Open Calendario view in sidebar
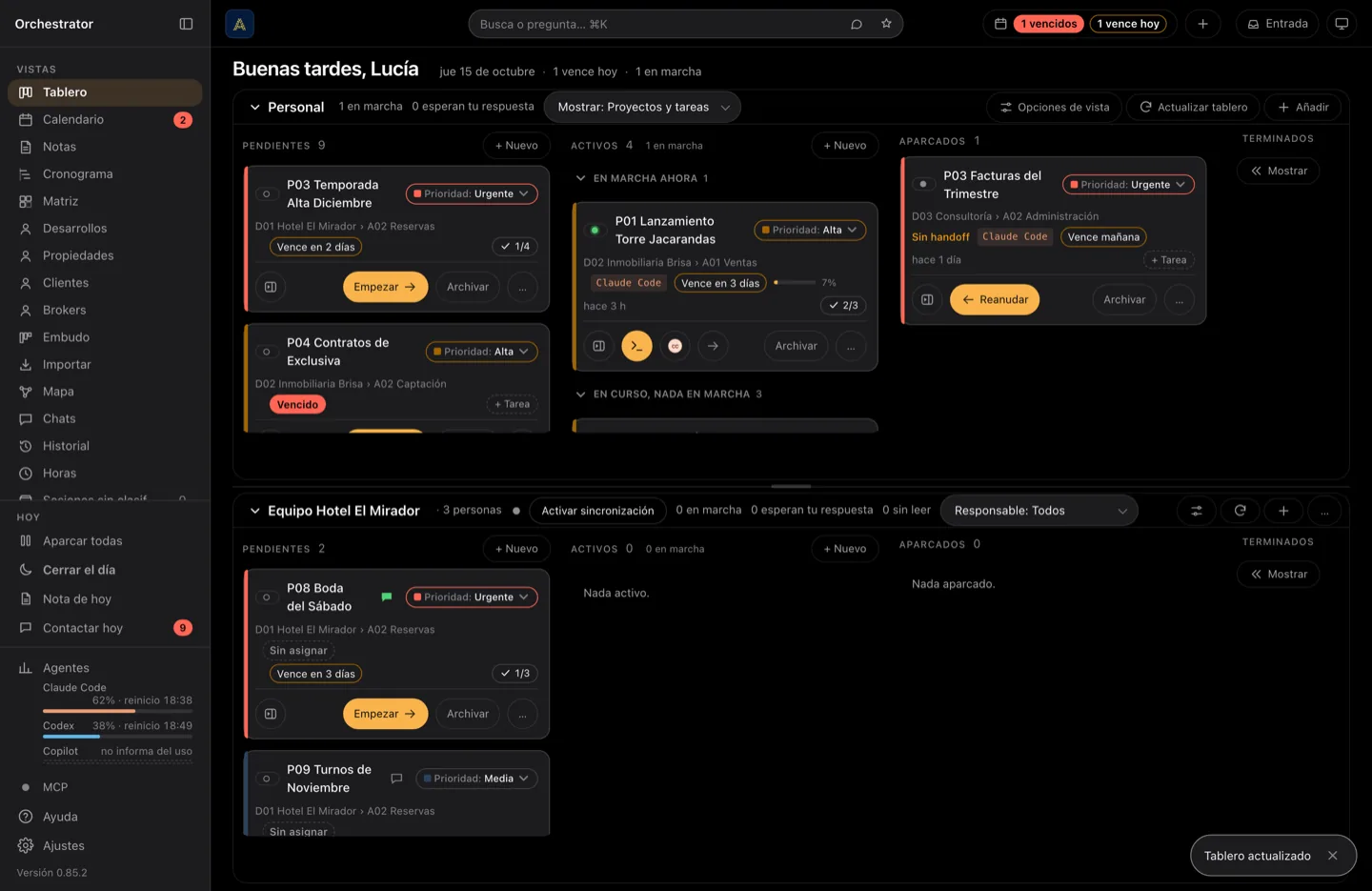The width and height of the screenshot is (1372, 891). (105, 120)
